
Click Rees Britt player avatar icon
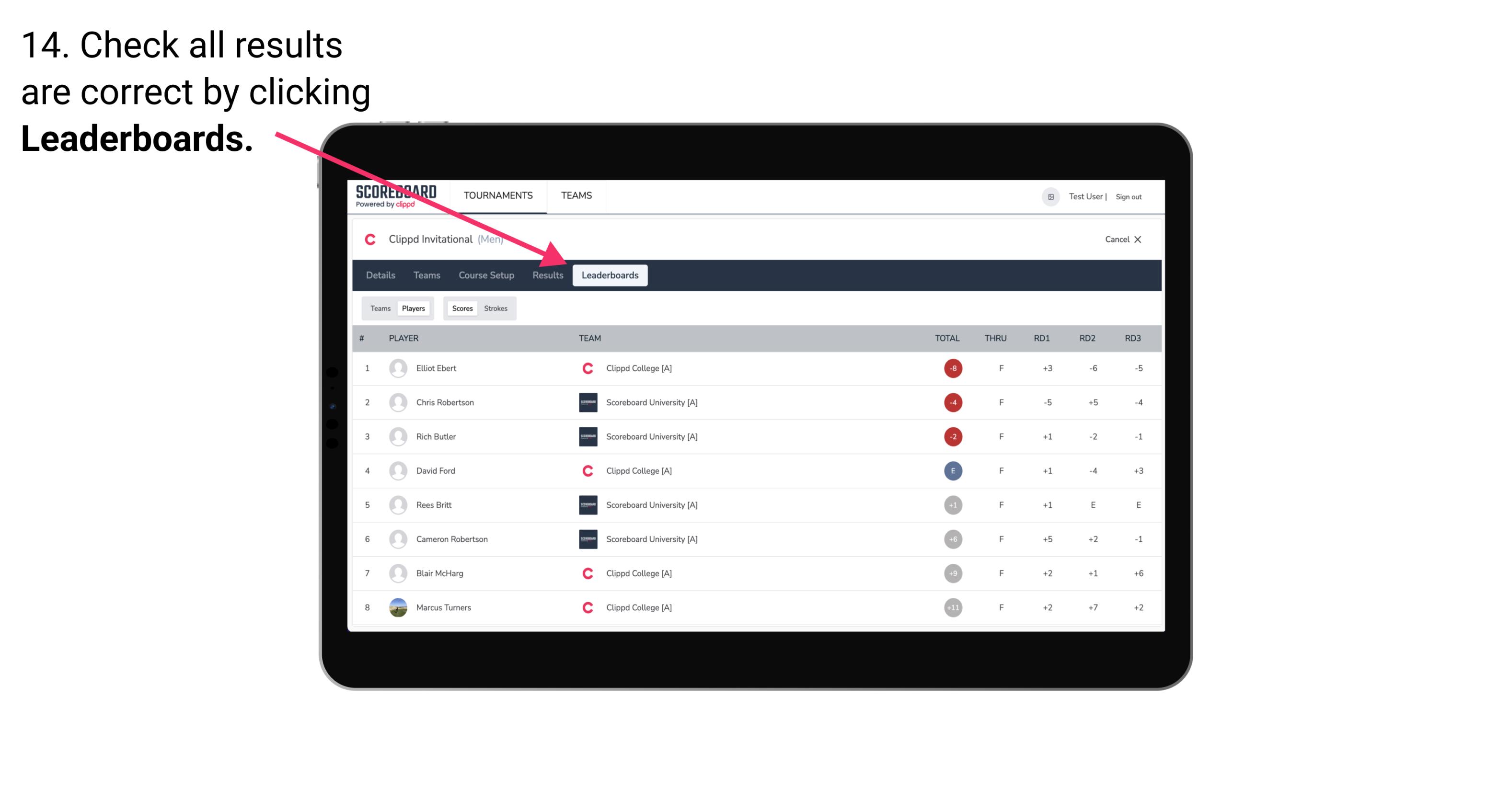pyautogui.click(x=397, y=505)
